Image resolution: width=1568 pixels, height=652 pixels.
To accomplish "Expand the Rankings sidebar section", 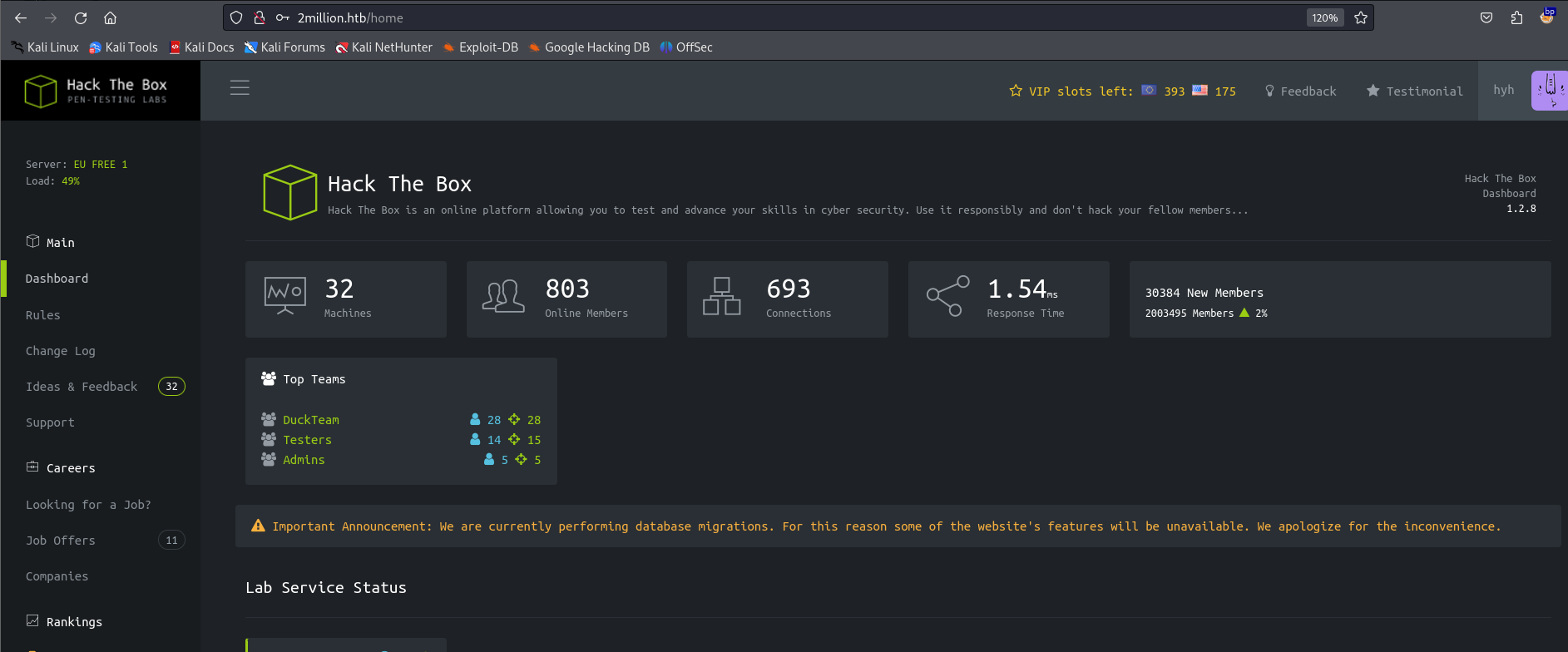I will 64,621.
